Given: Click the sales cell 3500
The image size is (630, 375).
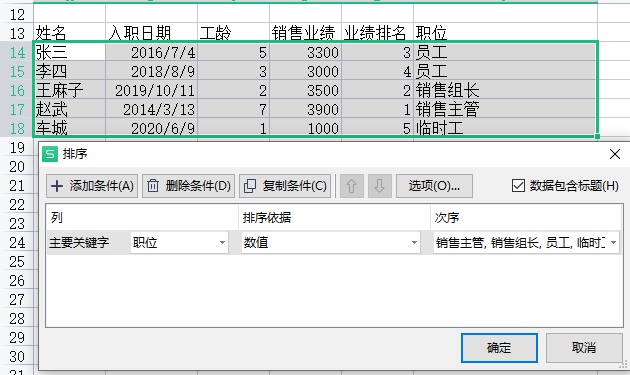Looking at the screenshot, I should click(x=305, y=90).
